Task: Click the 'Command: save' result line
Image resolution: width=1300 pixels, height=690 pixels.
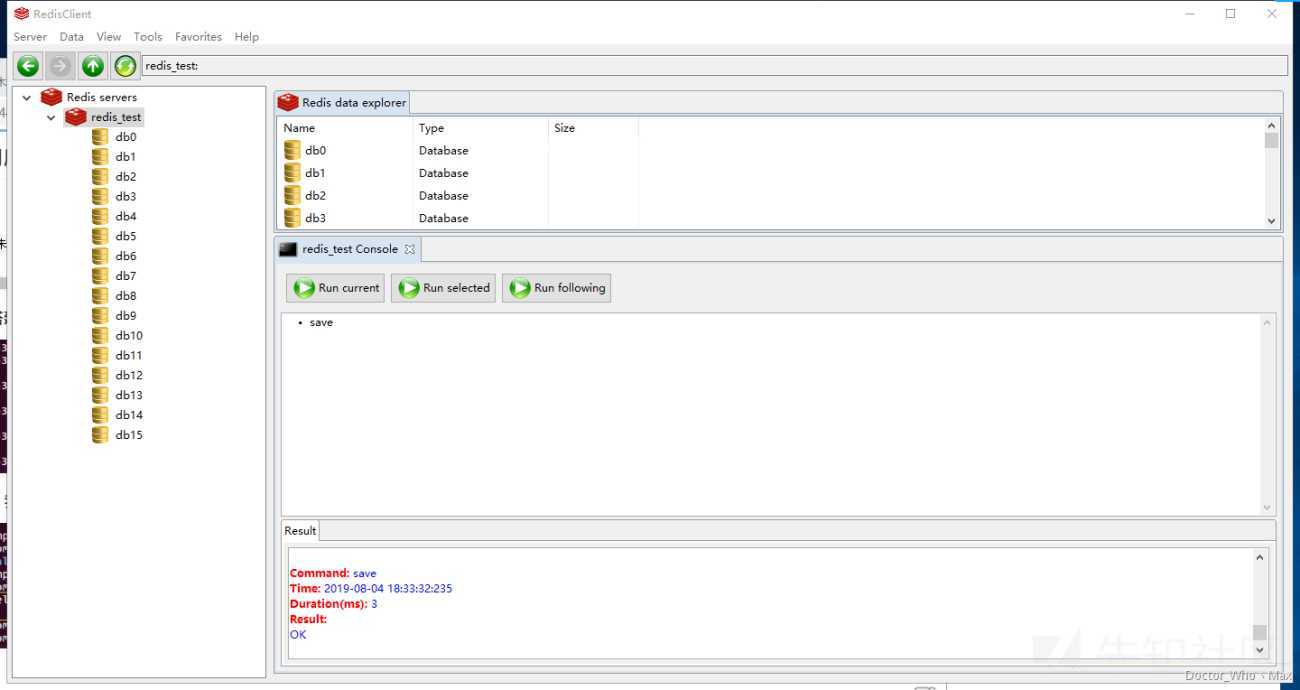Action: 333,574
